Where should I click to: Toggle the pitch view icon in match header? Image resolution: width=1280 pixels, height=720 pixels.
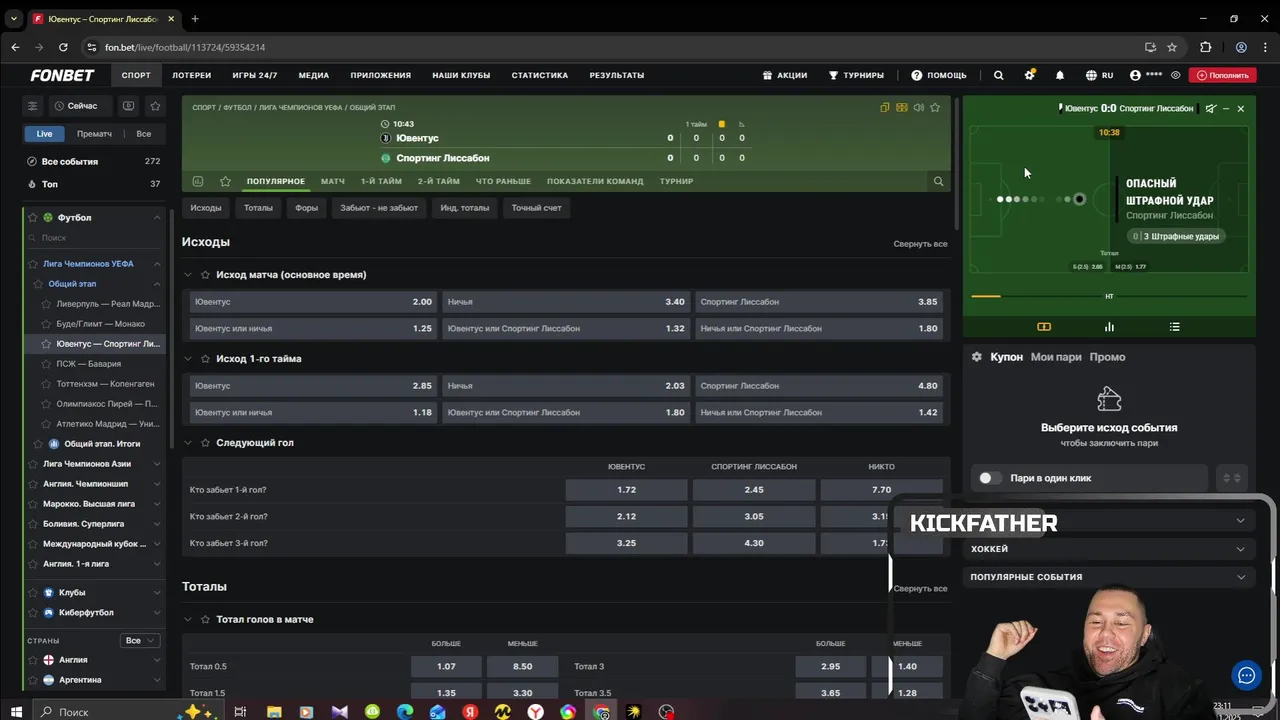coord(902,107)
